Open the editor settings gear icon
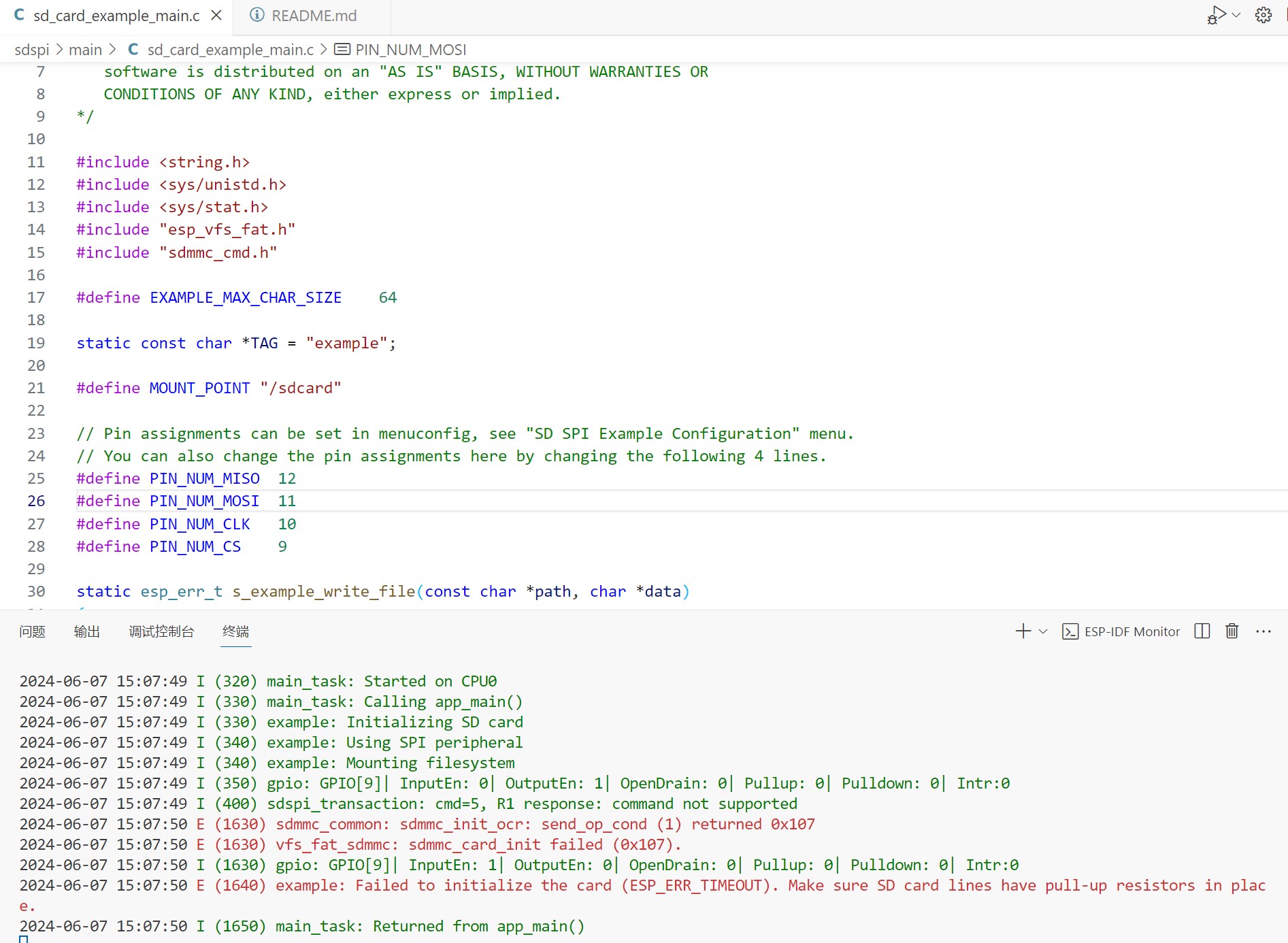This screenshot has width=1288, height=943. (1264, 15)
